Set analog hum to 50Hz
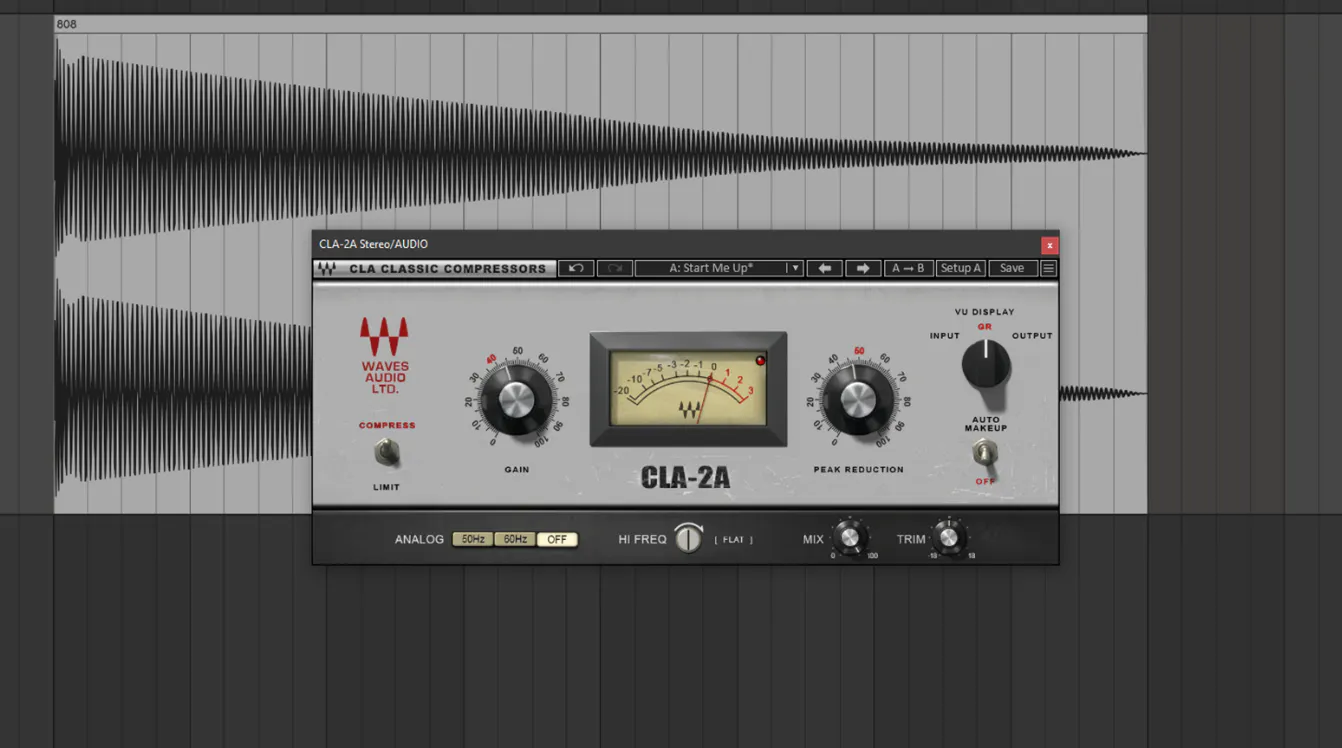This screenshot has width=1342, height=748. [473, 539]
